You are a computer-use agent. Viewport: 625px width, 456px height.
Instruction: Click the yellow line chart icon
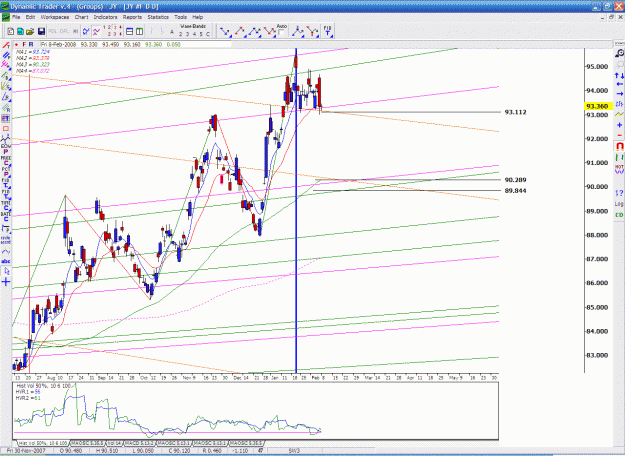(x=619, y=115)
